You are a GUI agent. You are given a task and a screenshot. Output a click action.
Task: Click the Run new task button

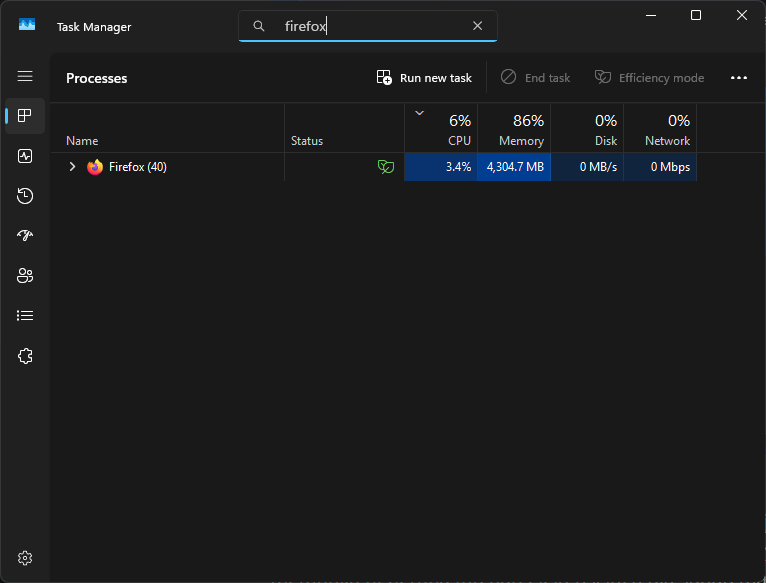[x=424, y=78]
